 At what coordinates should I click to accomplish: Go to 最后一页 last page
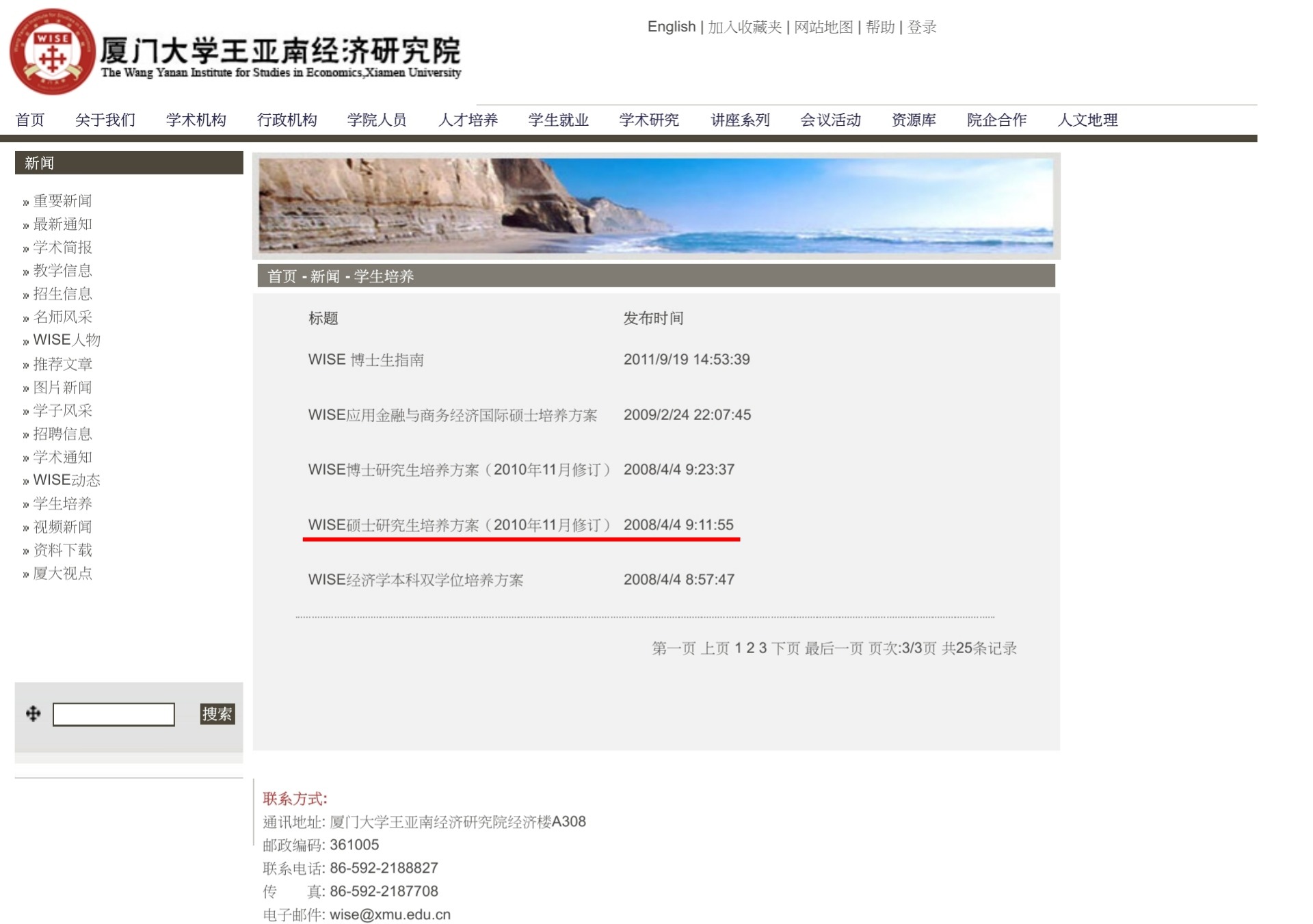[834, 648]
